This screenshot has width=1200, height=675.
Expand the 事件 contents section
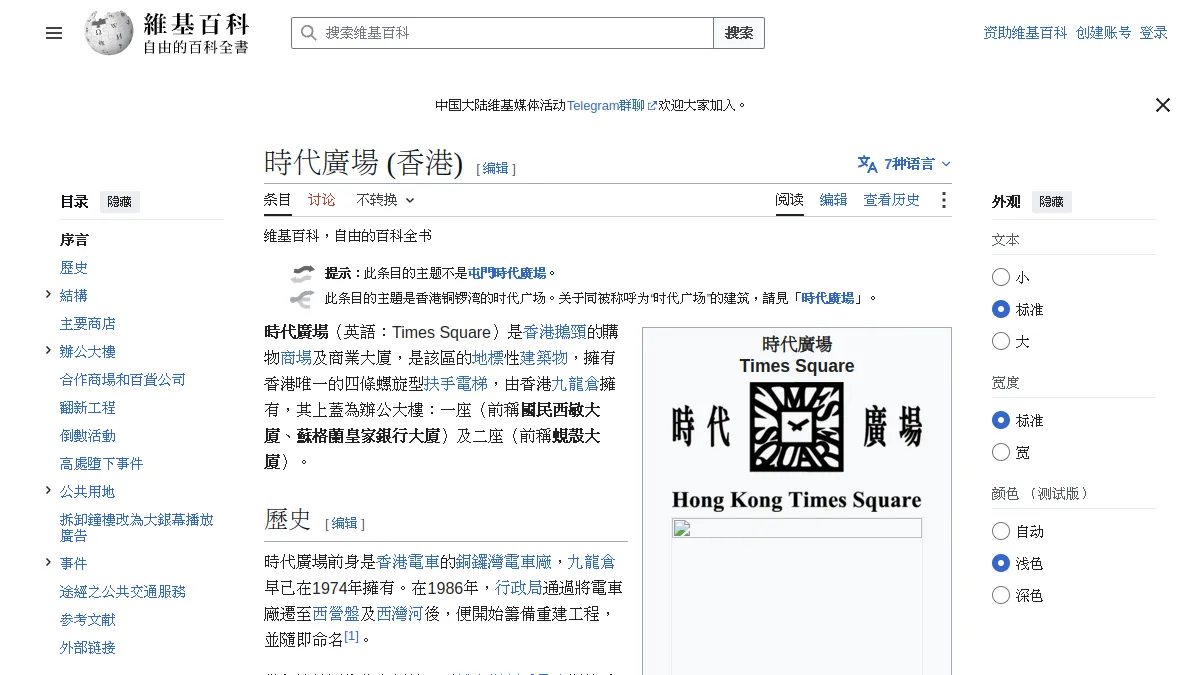(x=48, y=562)
